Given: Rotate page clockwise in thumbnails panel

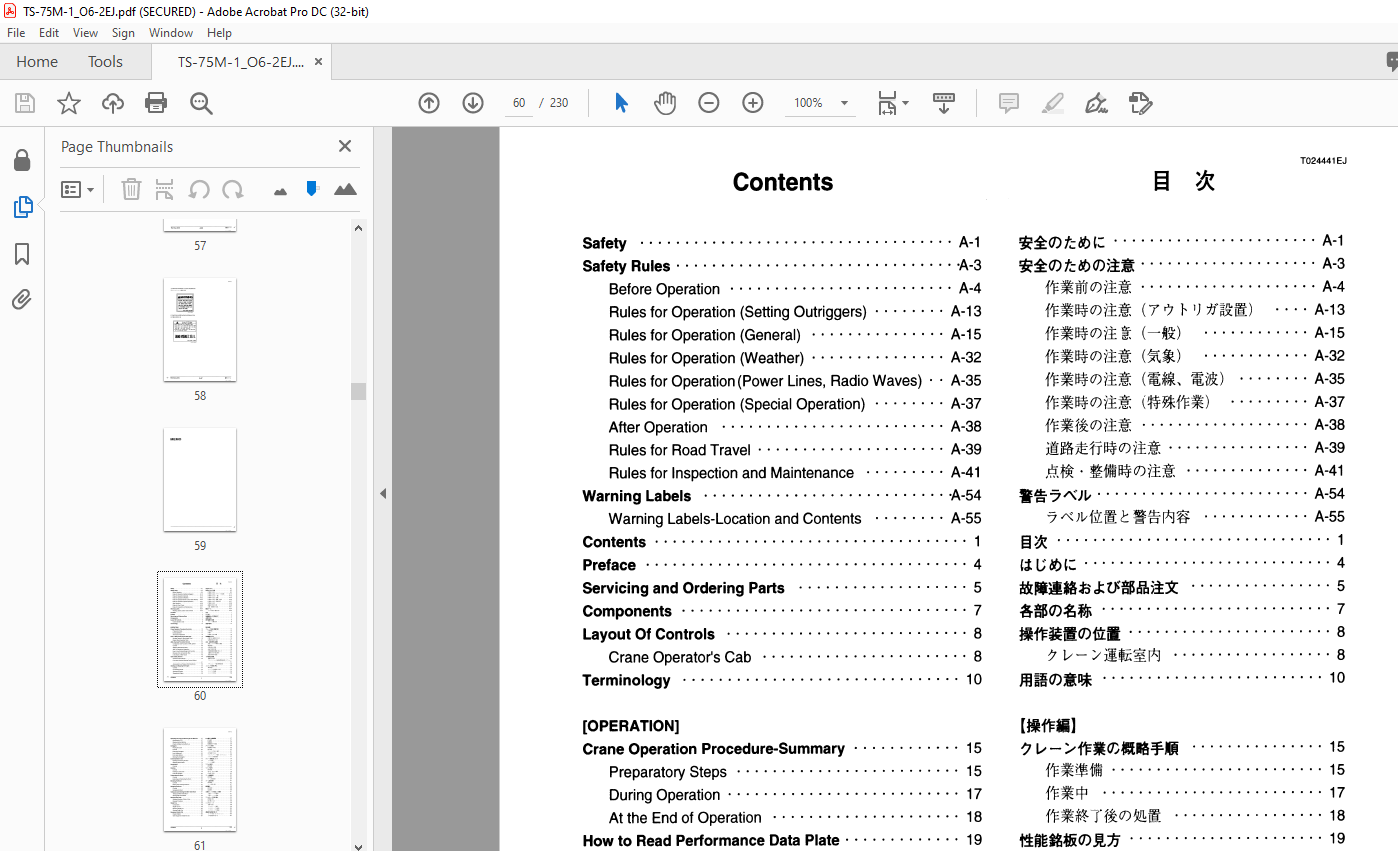Looking at the screenshot, I should pos(233,189).
